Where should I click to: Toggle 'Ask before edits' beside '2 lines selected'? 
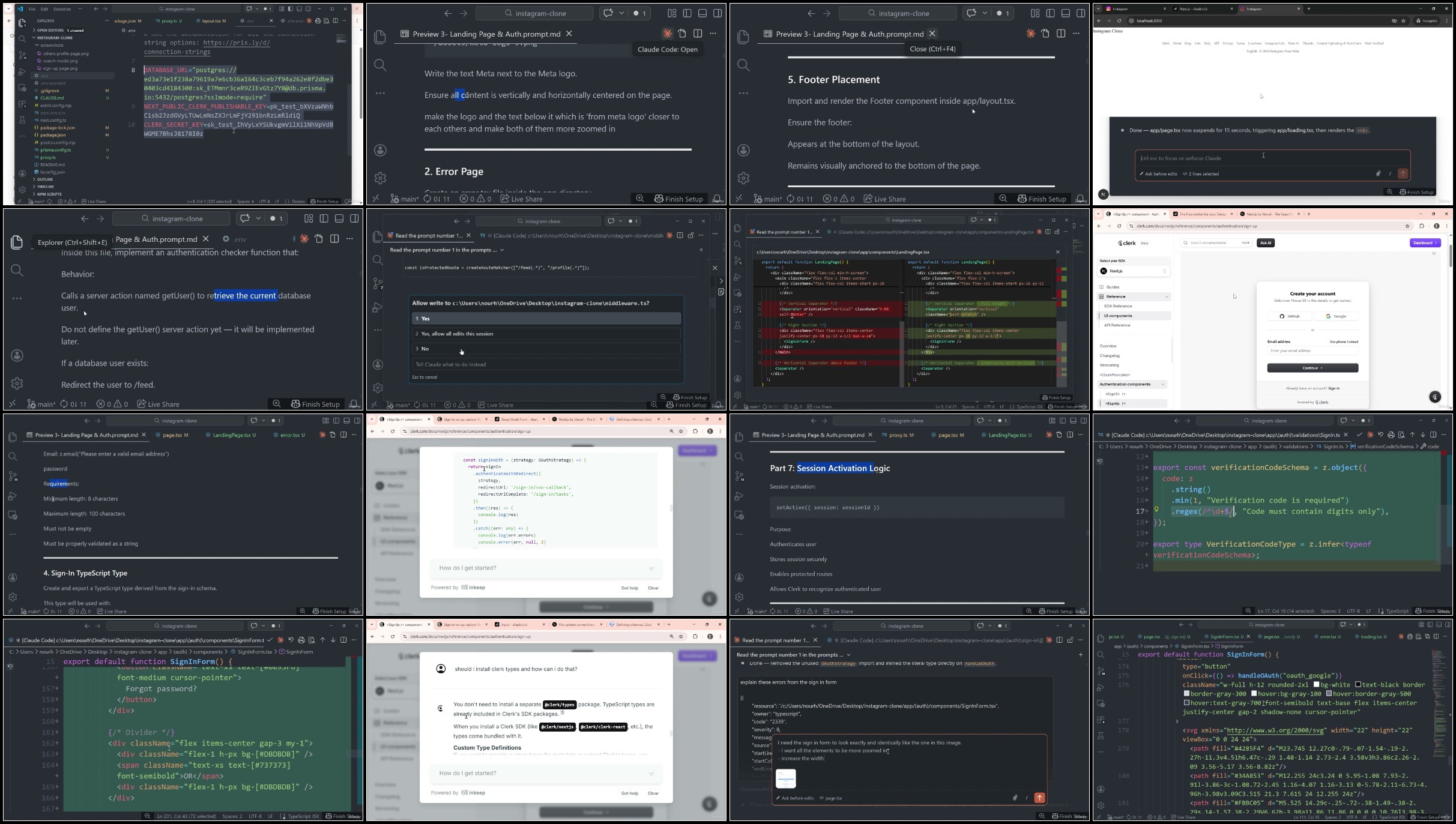(x=1158, y=174)
